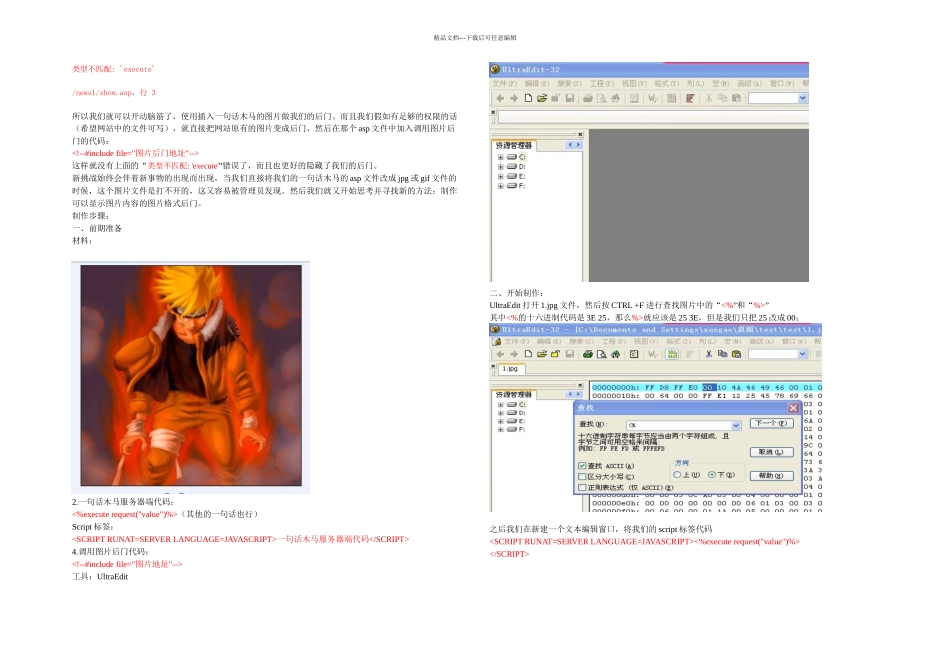Open 文件(F) menu in the empty UltraEdit window
The image size is (950, 672).
tap(505, 84)
